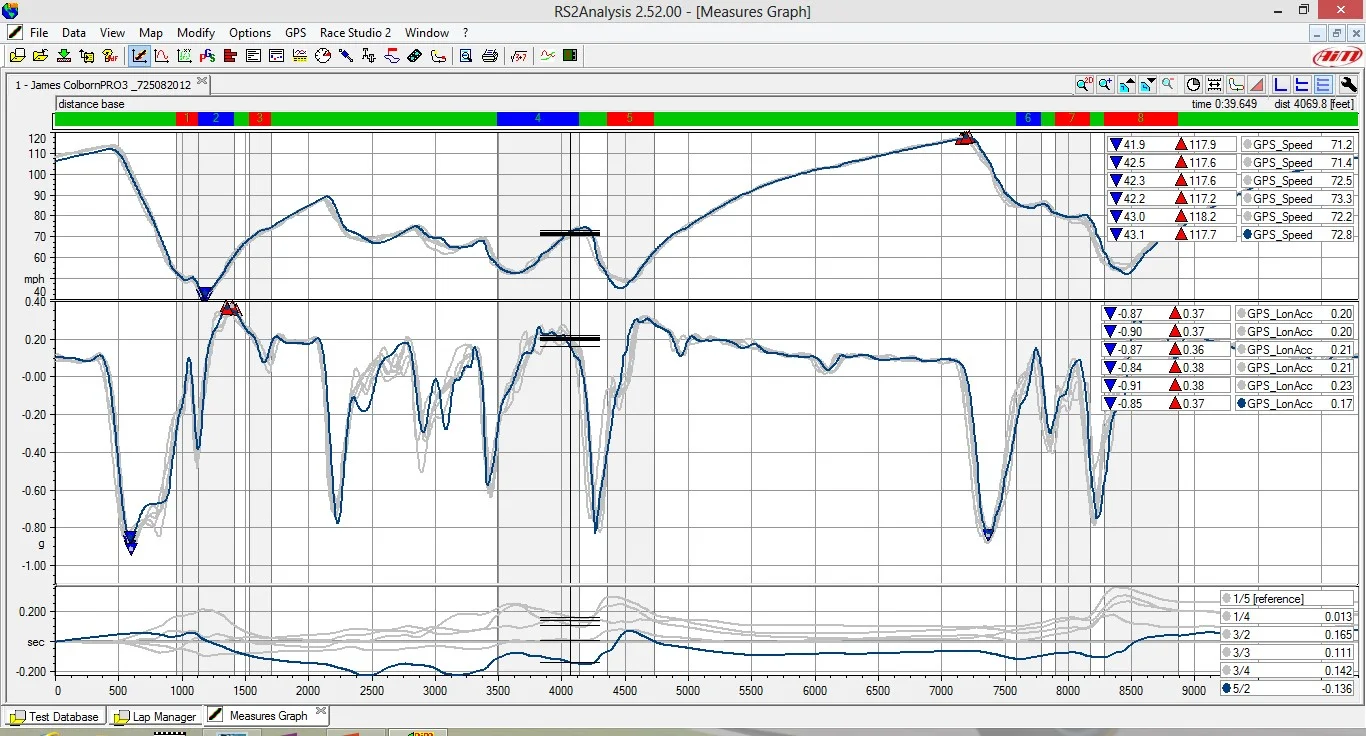Screen dimensions: 1366x736
Task: Toggle the clock time/distance mode button
Action: [1193, 85]
